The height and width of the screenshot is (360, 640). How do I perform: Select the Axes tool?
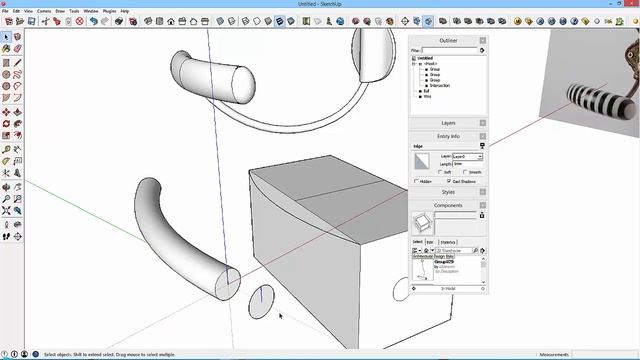click(x=6, y=173)
